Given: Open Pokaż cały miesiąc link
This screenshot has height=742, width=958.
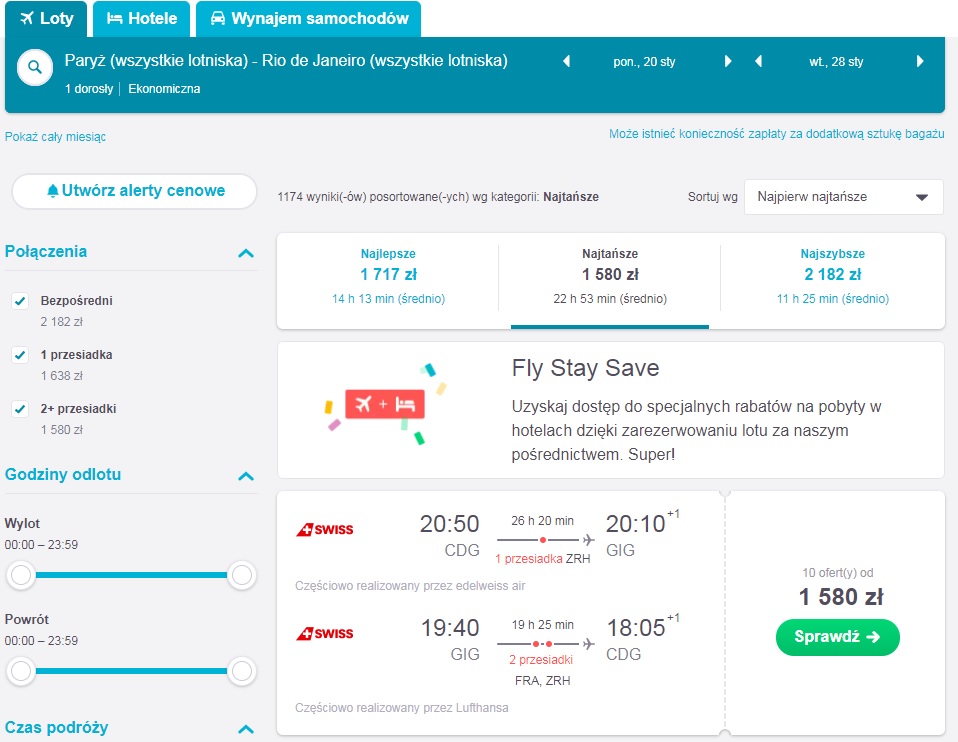Looking at the screenshot, I should [x=56, y=137].
